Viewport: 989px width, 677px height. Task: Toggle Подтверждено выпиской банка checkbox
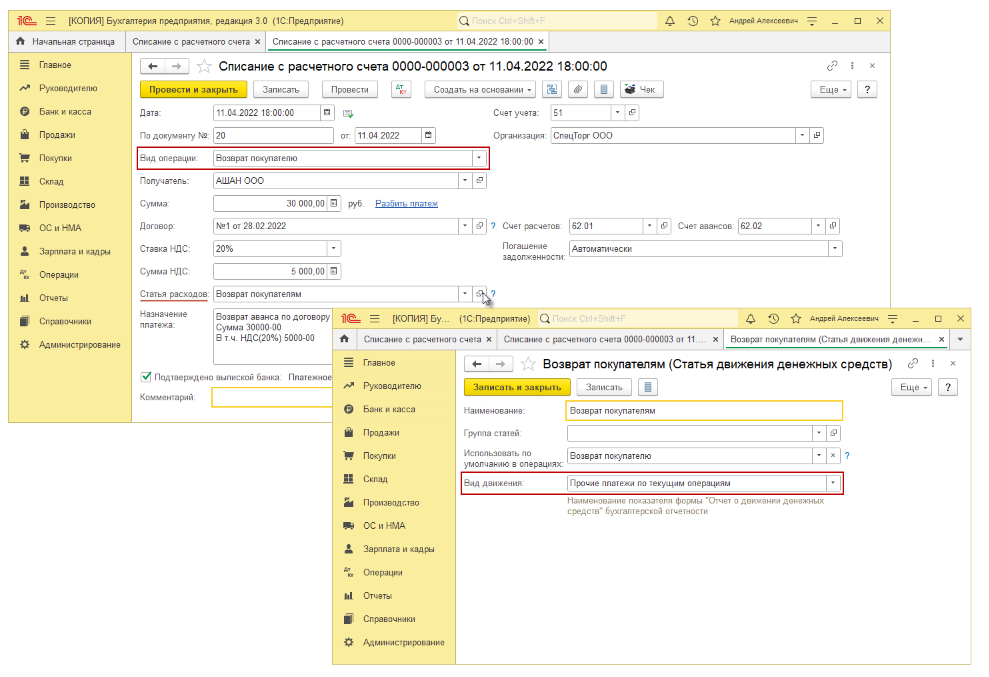(146, 377)
